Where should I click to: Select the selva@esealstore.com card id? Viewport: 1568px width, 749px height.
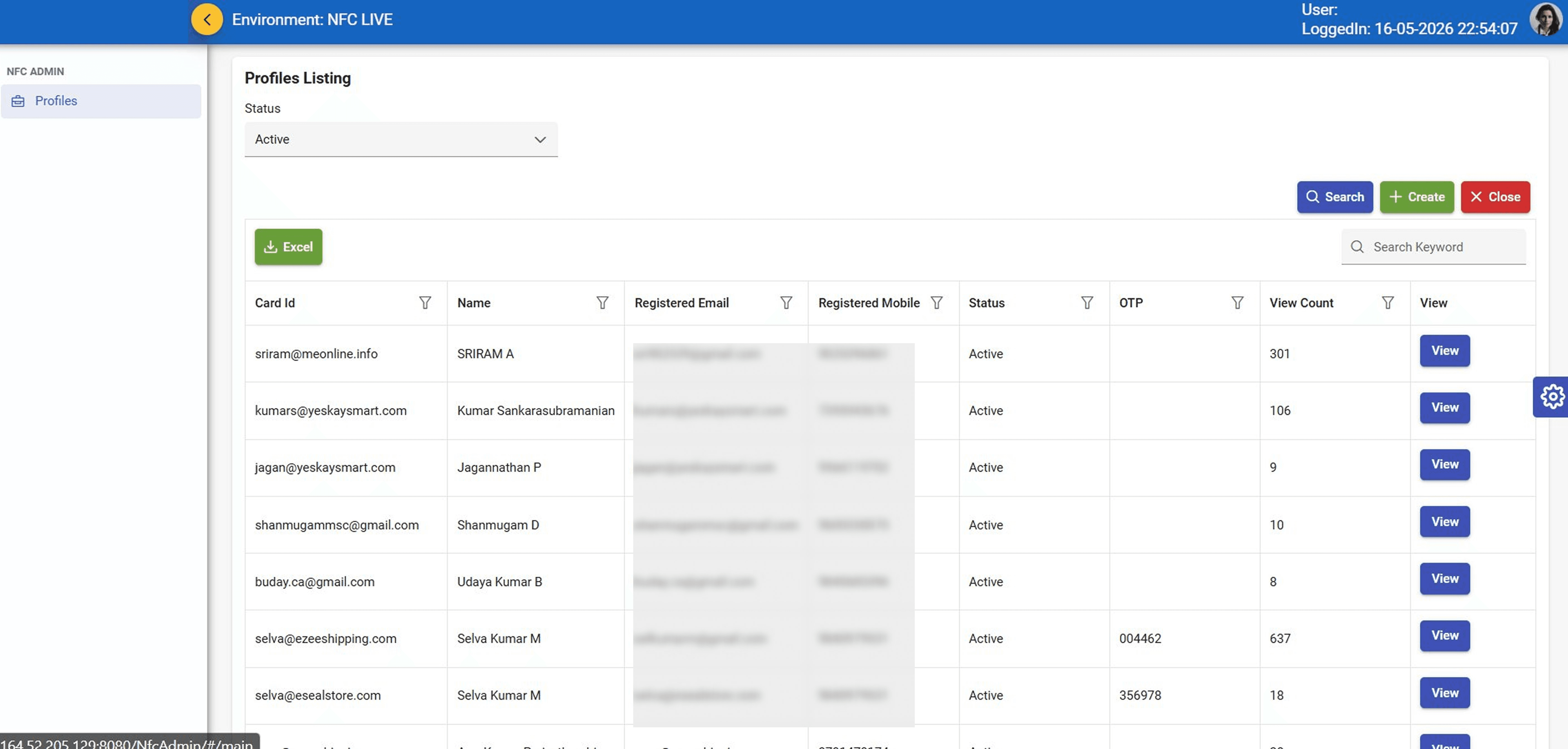(x=318, y=696)
